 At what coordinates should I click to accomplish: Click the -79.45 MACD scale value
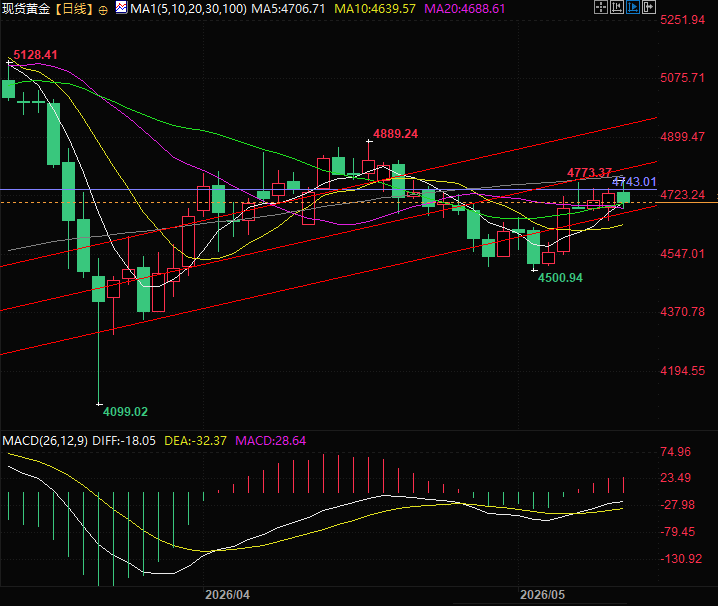(677, 532)
